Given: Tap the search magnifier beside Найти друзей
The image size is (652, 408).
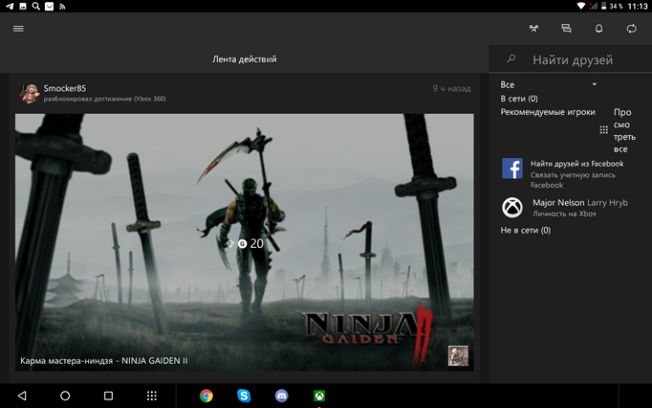Looking at the screenshot, I should (x=511, y=59).
